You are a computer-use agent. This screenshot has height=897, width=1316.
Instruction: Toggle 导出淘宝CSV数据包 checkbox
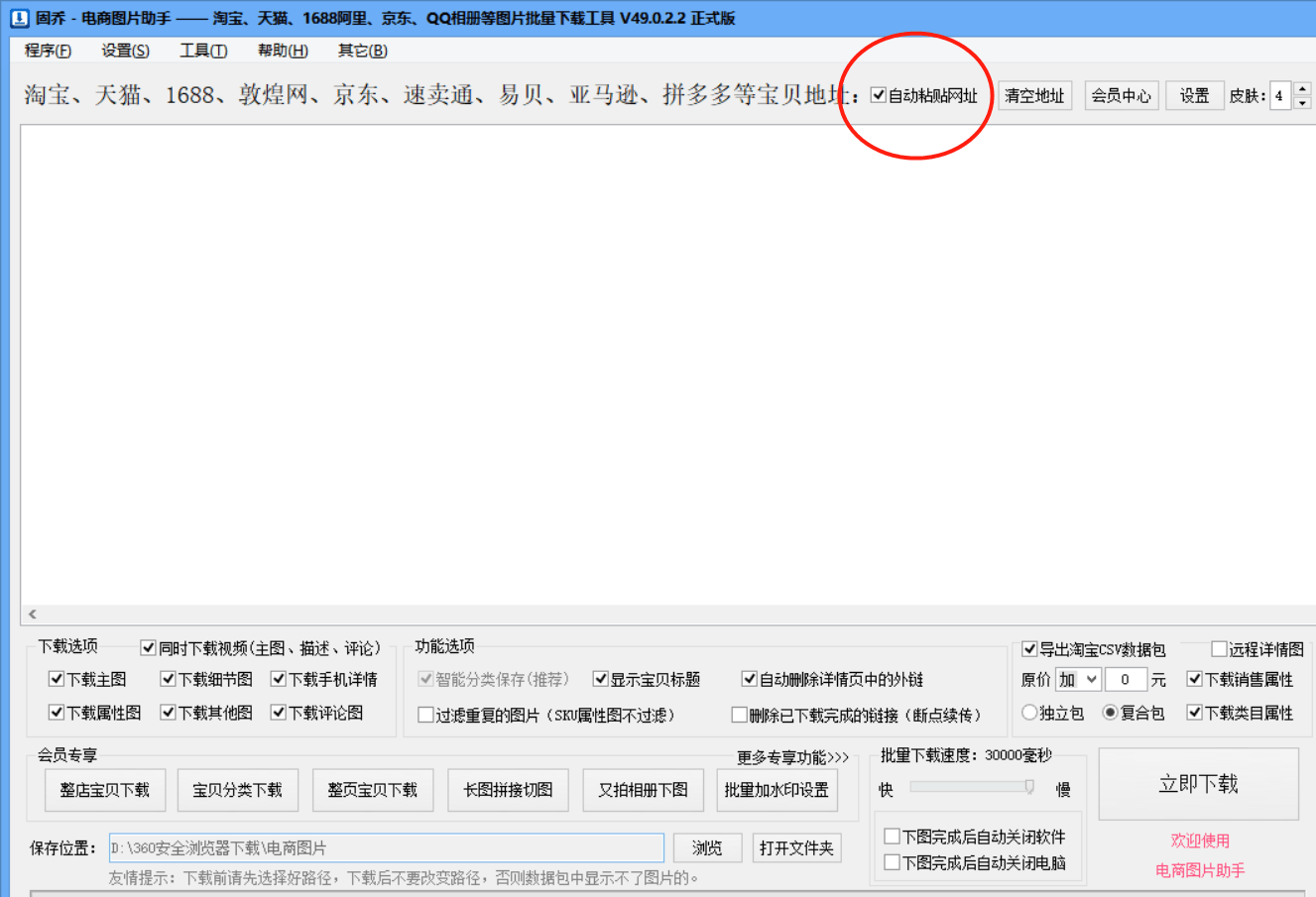click(1029, 649)
